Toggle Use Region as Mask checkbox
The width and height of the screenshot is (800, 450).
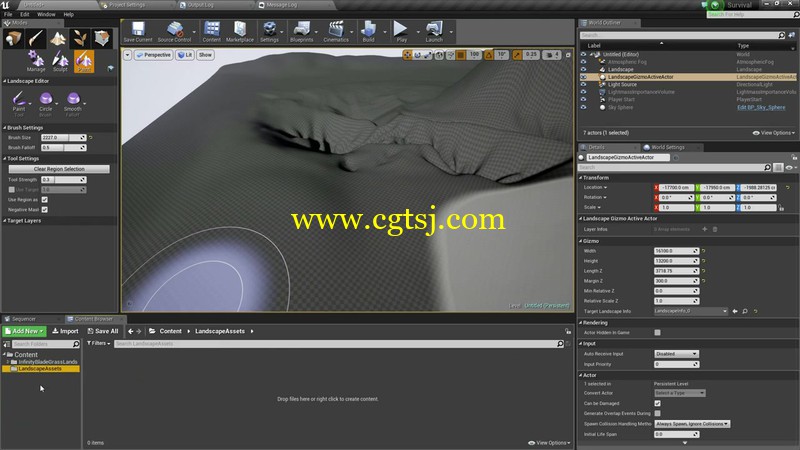[x=44, y=199]
